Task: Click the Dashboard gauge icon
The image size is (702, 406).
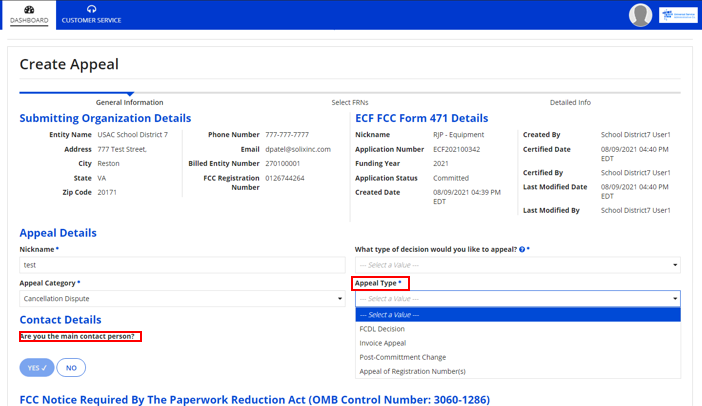Action: (x=29, y=9)
